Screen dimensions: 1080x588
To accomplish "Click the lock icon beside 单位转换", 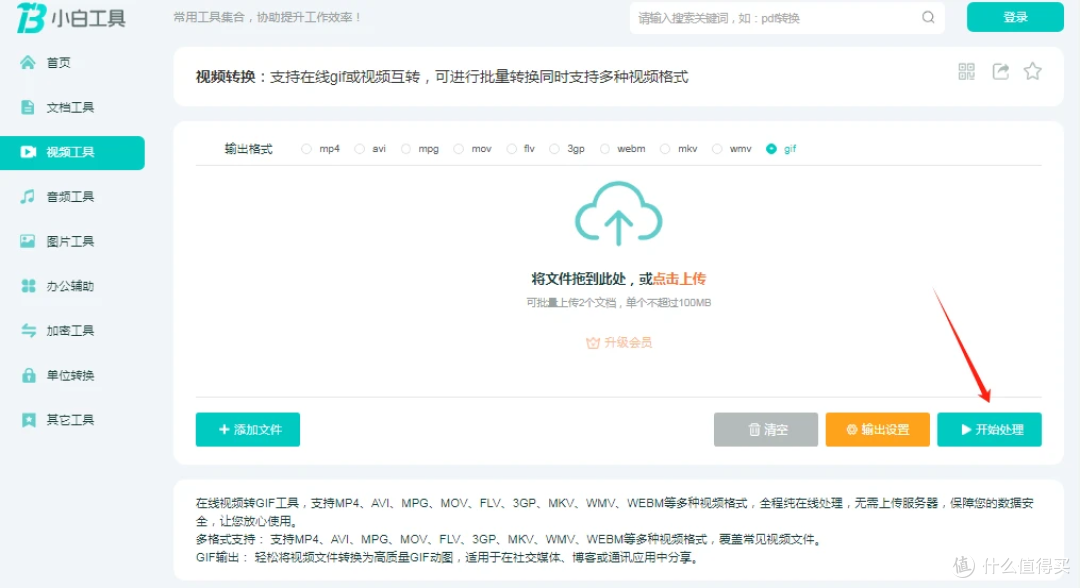I will coord(28,375).
